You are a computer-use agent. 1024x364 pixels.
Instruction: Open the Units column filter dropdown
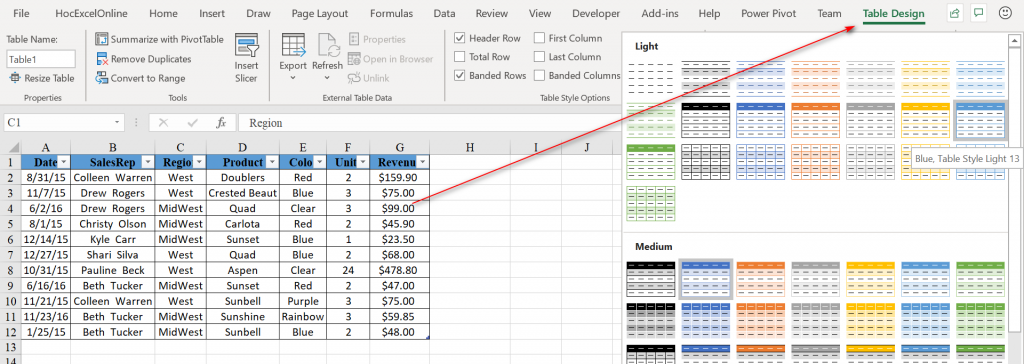(x=363, y=162)
